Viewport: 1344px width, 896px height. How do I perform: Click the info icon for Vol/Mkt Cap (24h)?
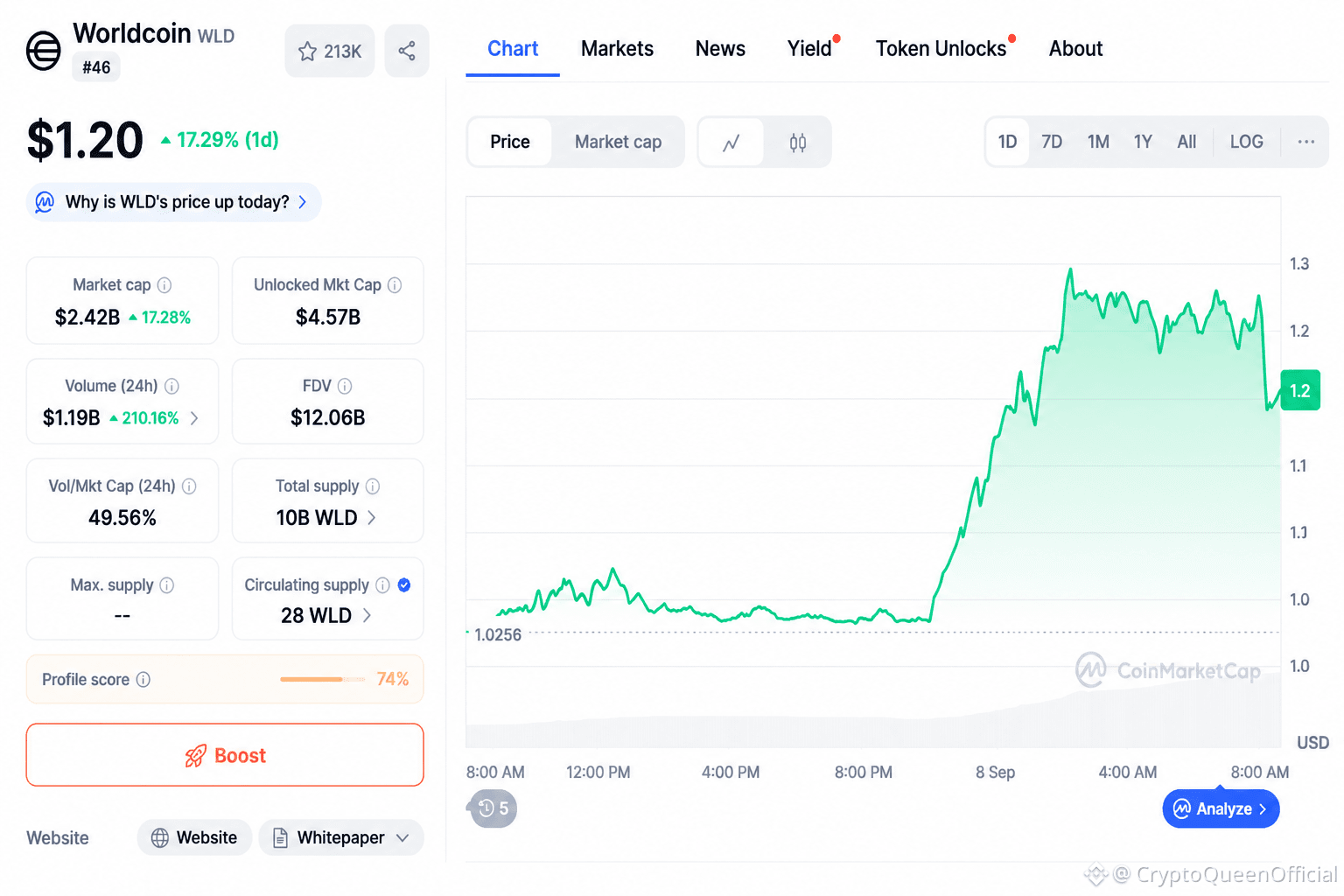(189, 486)
